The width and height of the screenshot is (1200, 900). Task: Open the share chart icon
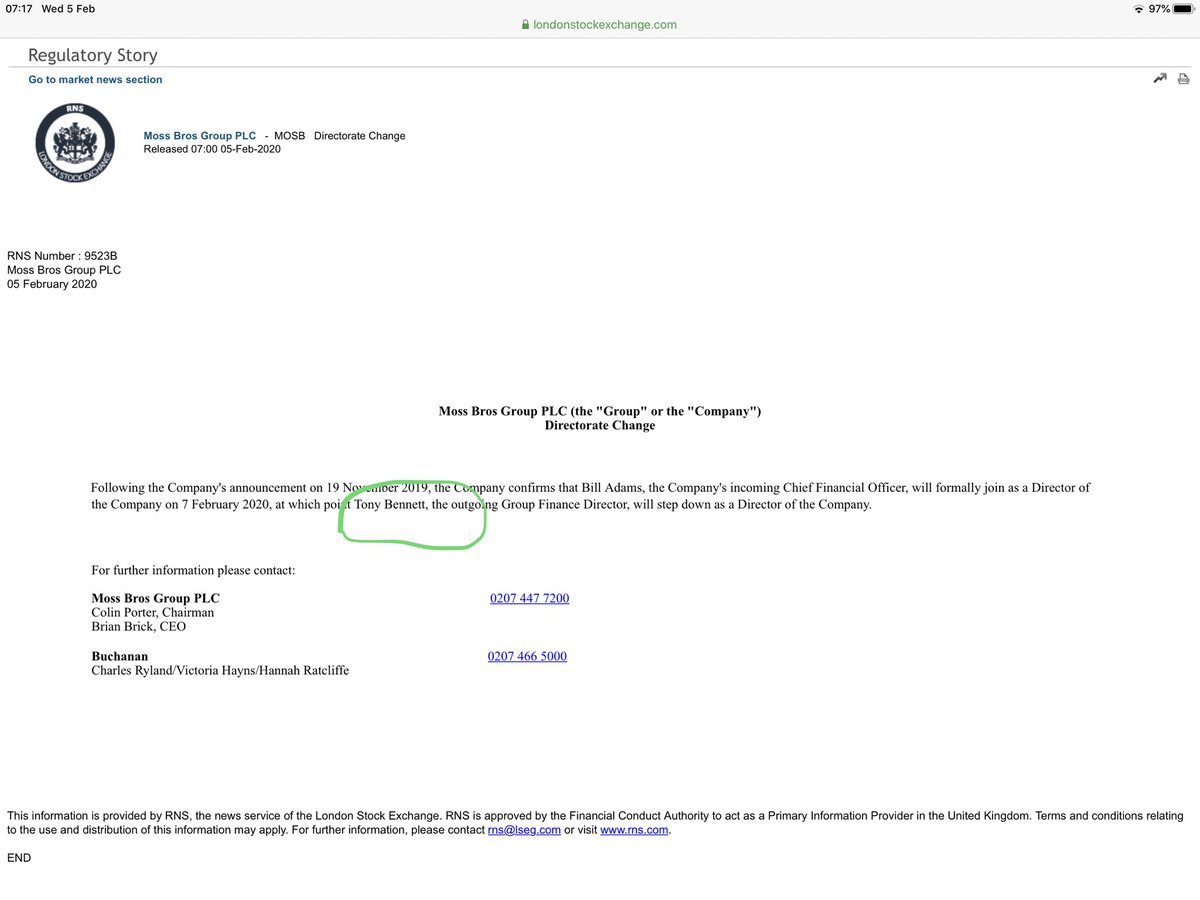[x=1160, y=79]
